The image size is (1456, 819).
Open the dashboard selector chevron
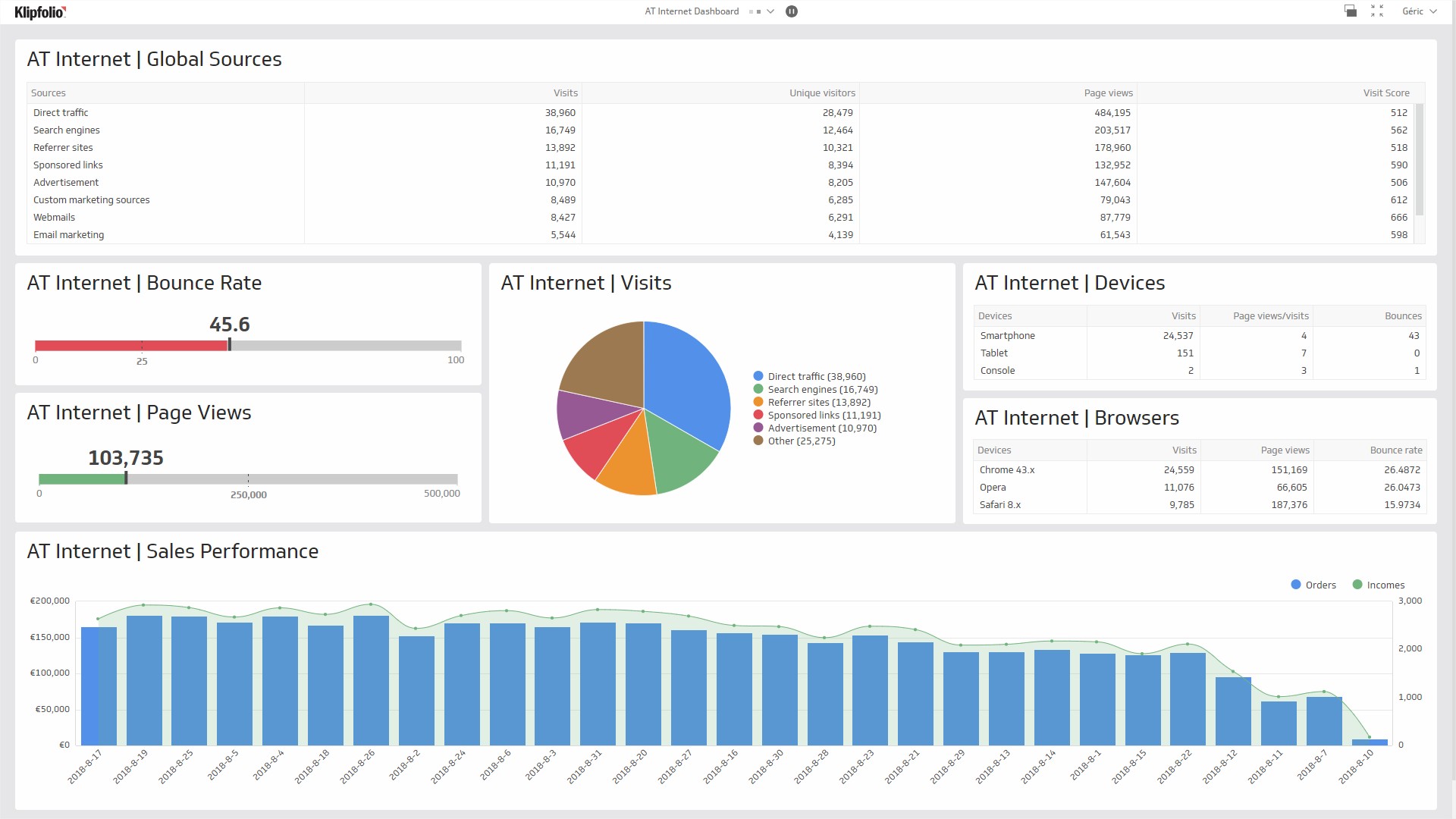[x=770, y=11]
